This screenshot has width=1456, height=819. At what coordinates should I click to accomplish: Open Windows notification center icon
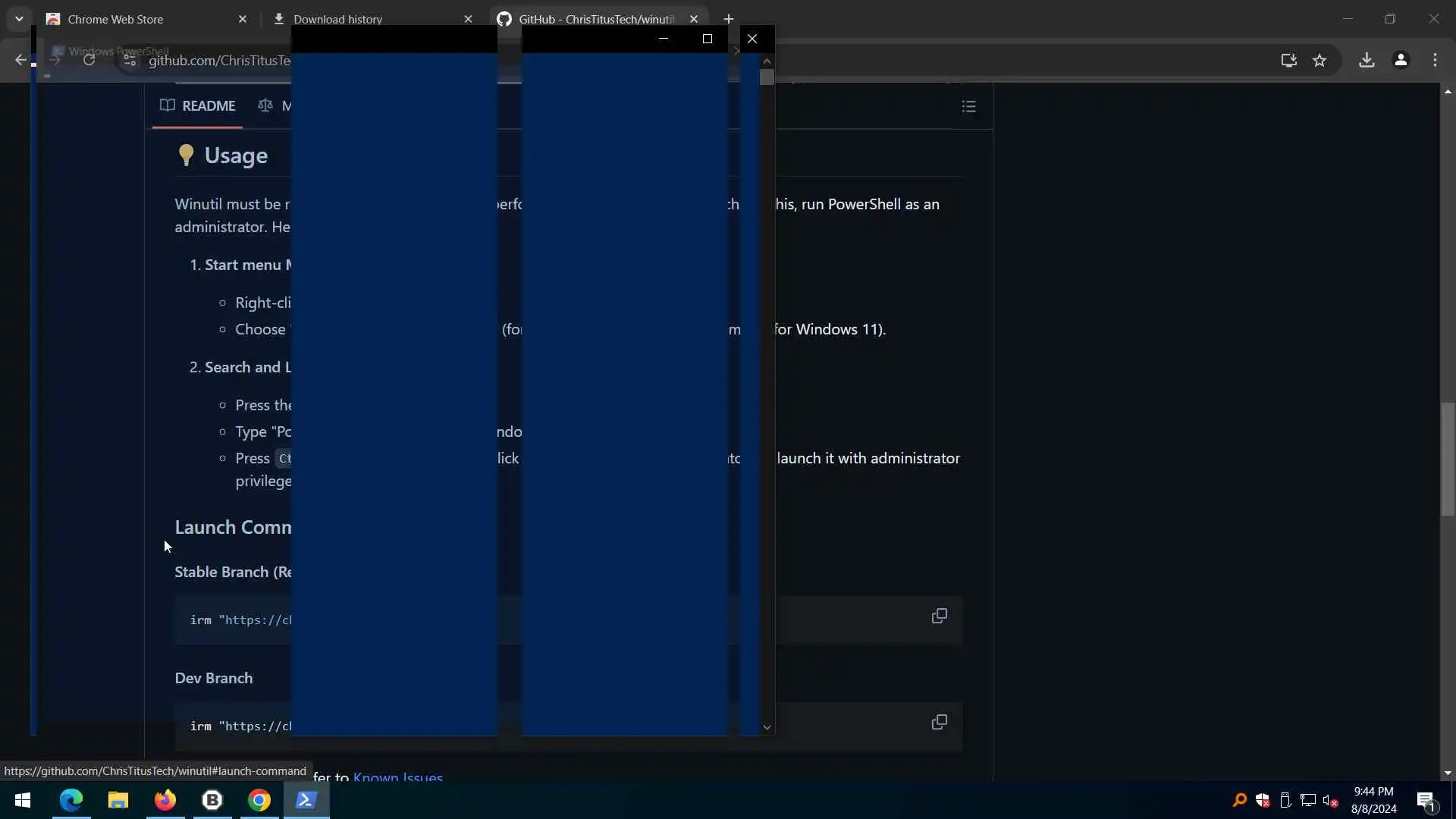[x=1426, y=800]
